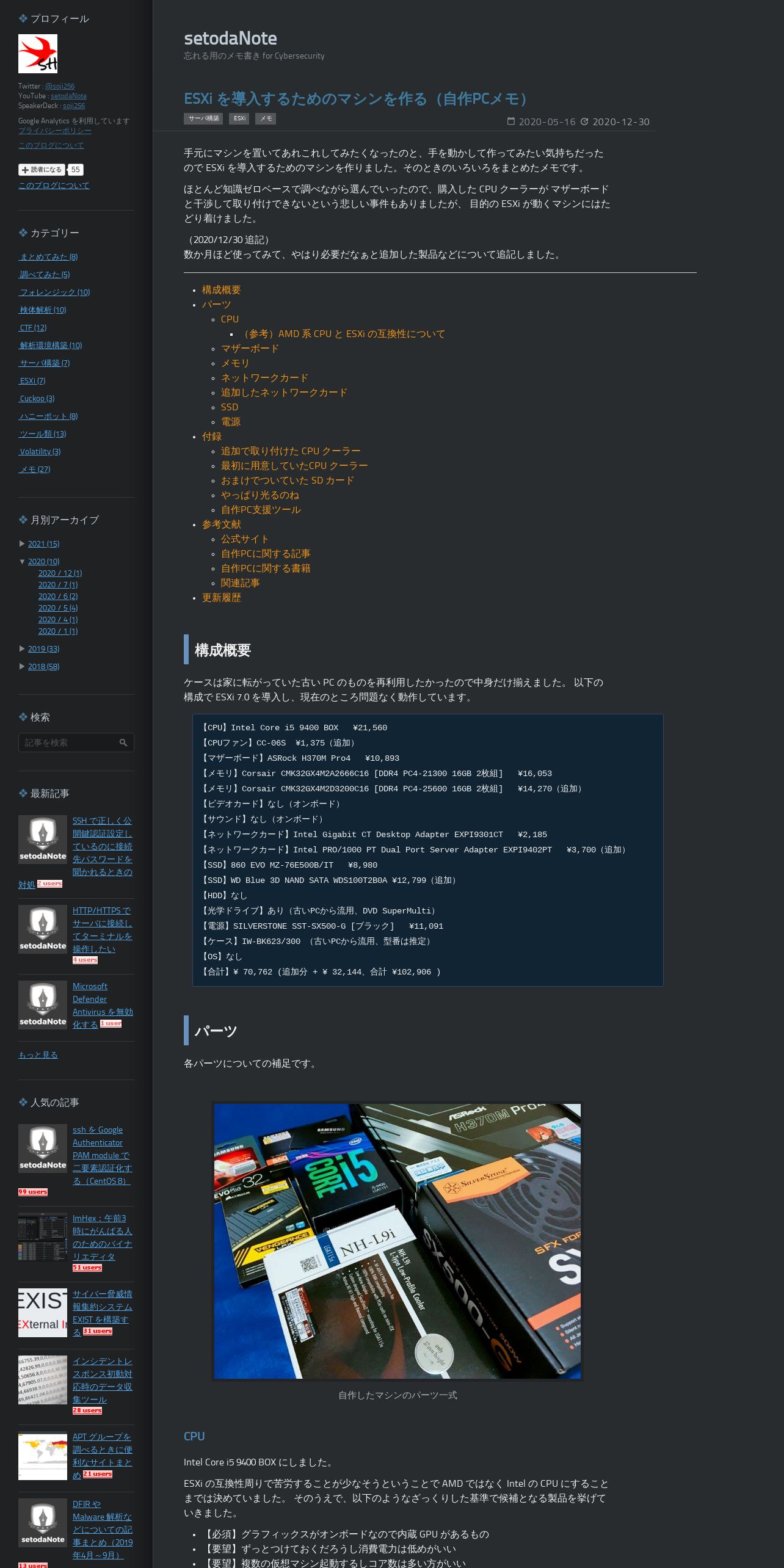Jump to やっぱり光るのね in contents
The image size is (784, 1568).
(x=260, y=495)
